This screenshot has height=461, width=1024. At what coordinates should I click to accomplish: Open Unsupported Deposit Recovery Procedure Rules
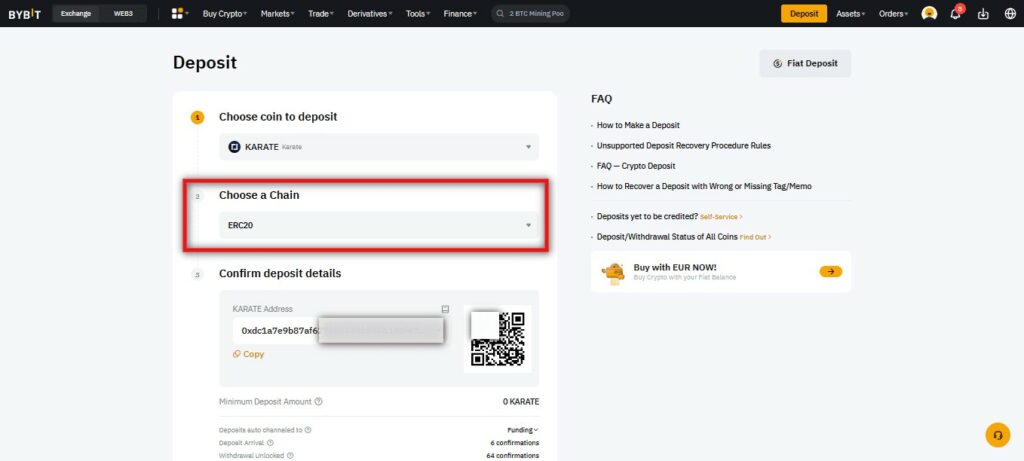coord(684,146)
